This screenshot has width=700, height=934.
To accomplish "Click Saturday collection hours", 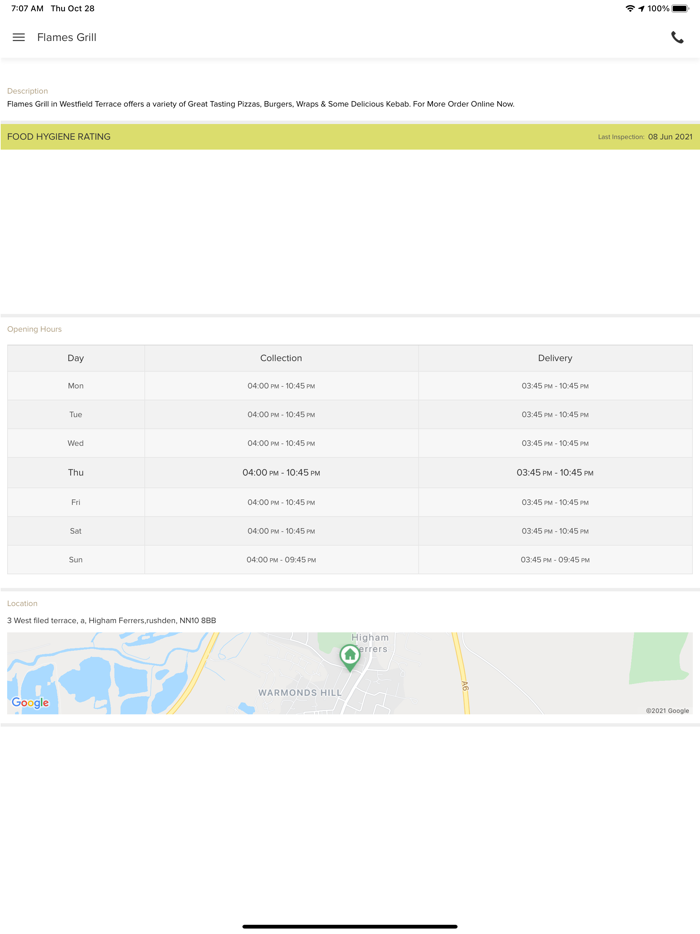I will click(281, 531).
